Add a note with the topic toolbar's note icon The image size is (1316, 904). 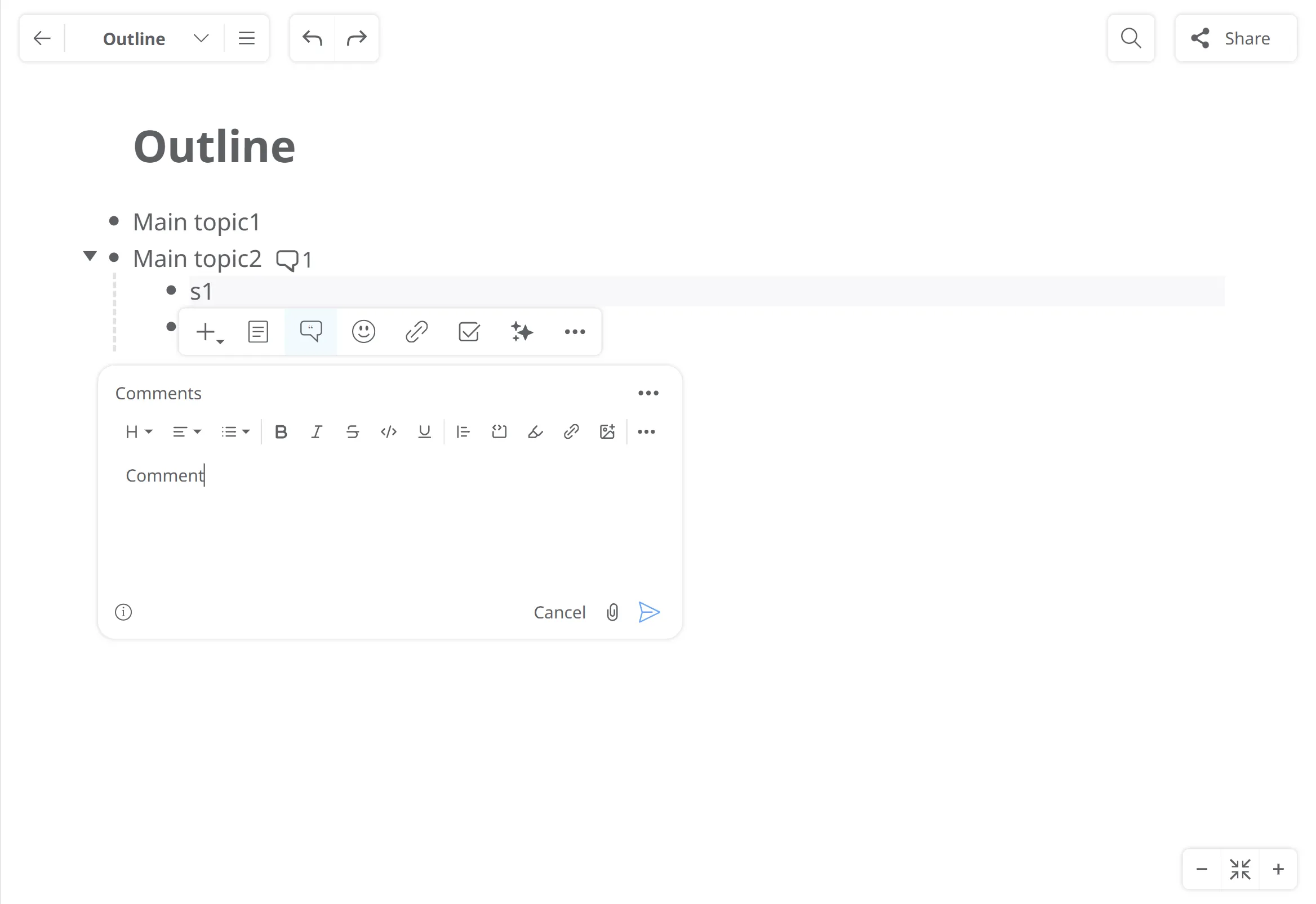coord(258,332)
